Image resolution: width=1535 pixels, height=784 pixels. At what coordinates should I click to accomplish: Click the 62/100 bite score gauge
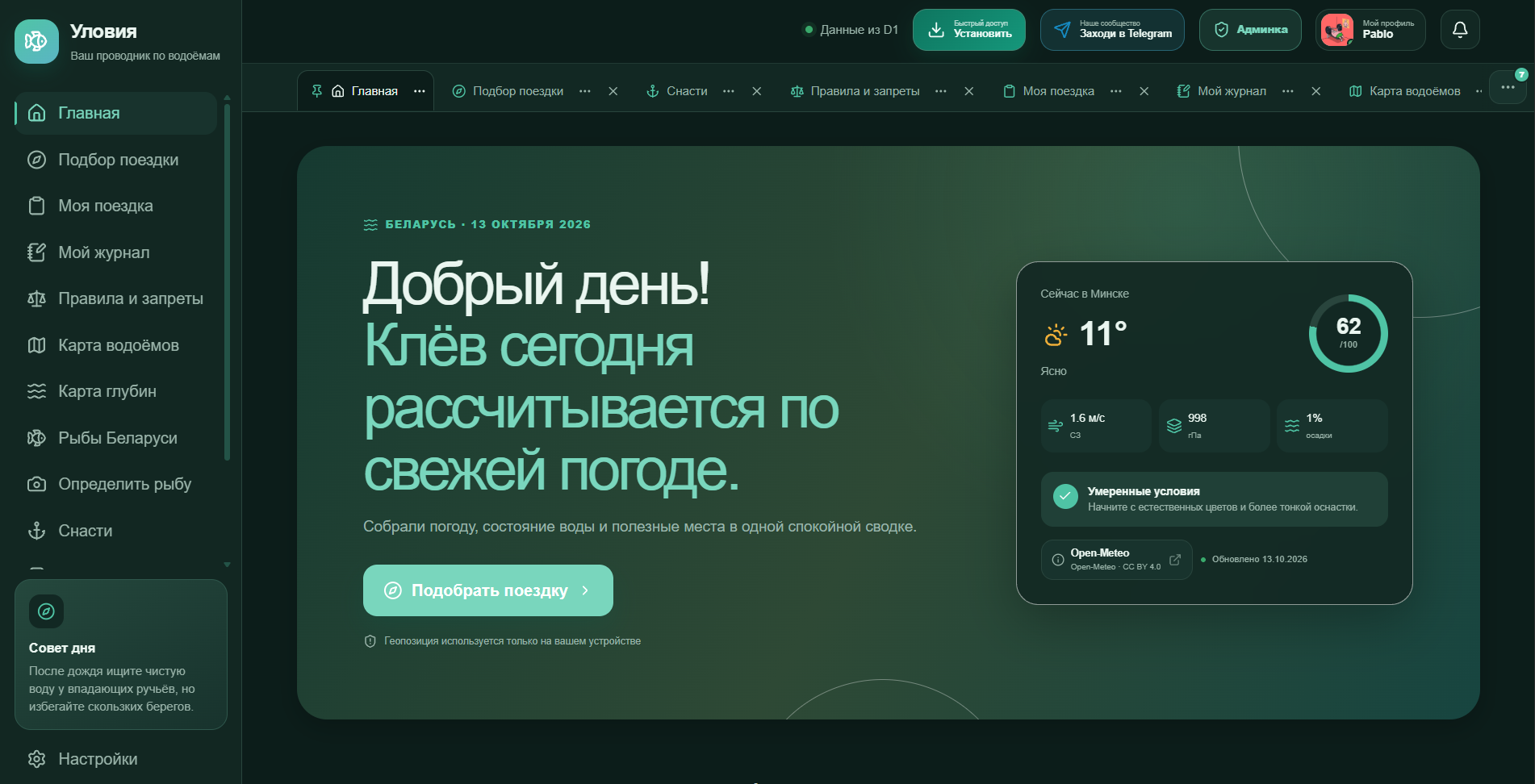tap(1349, 333)
